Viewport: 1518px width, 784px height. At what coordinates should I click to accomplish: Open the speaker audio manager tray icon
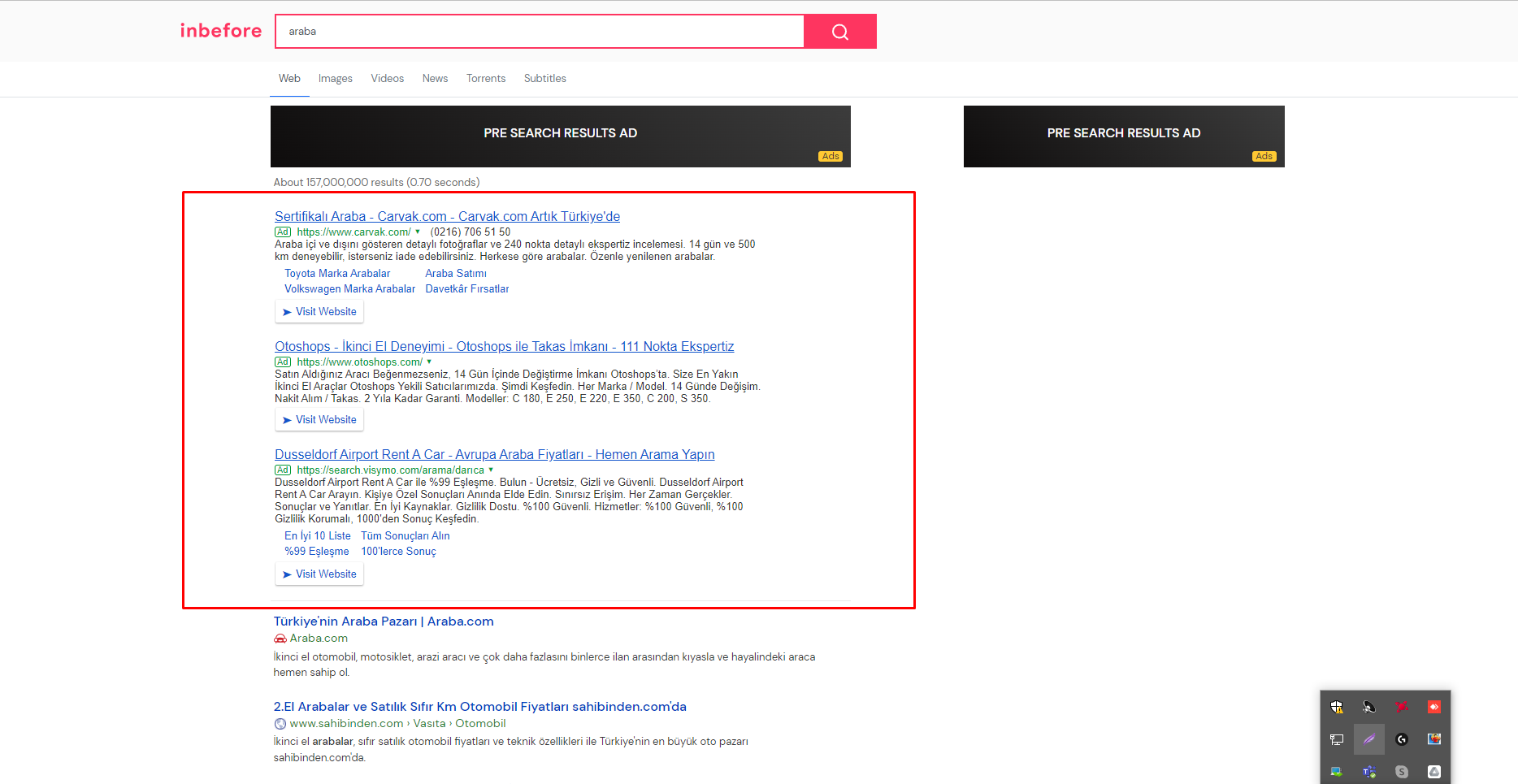[x=1369, y=707]
